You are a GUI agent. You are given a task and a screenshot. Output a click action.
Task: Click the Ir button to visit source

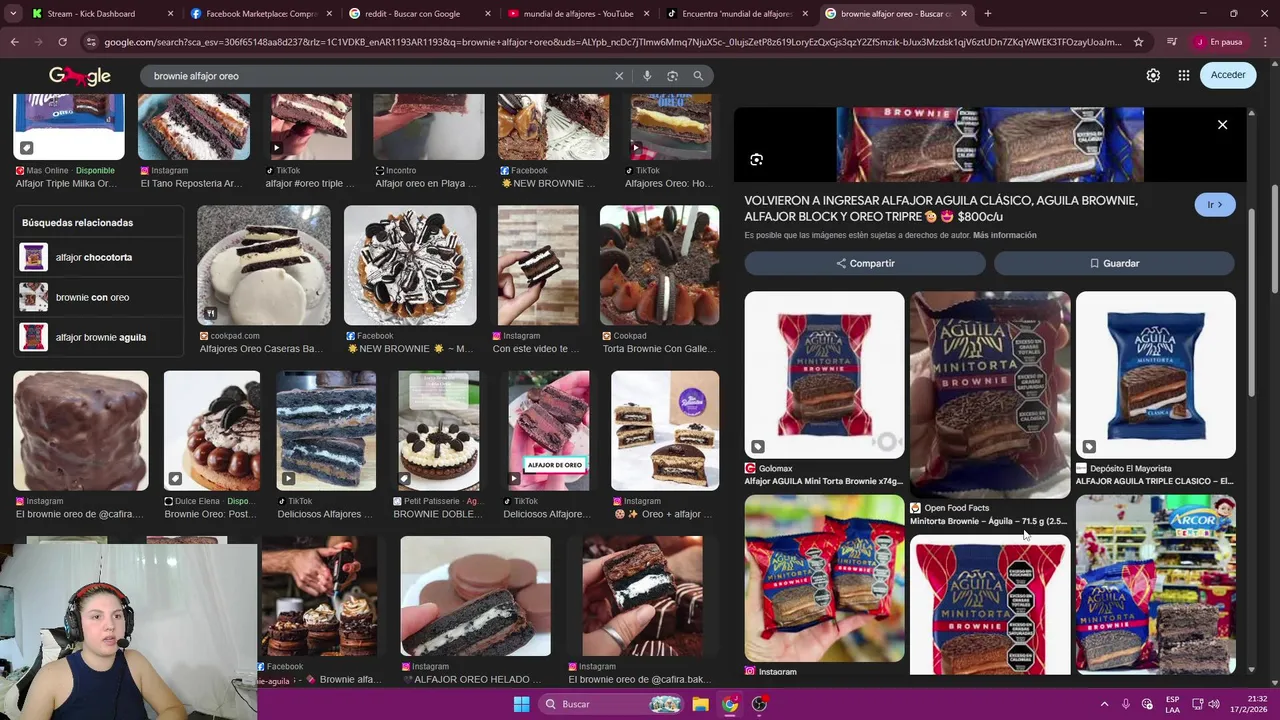[x=1215, y=205]
